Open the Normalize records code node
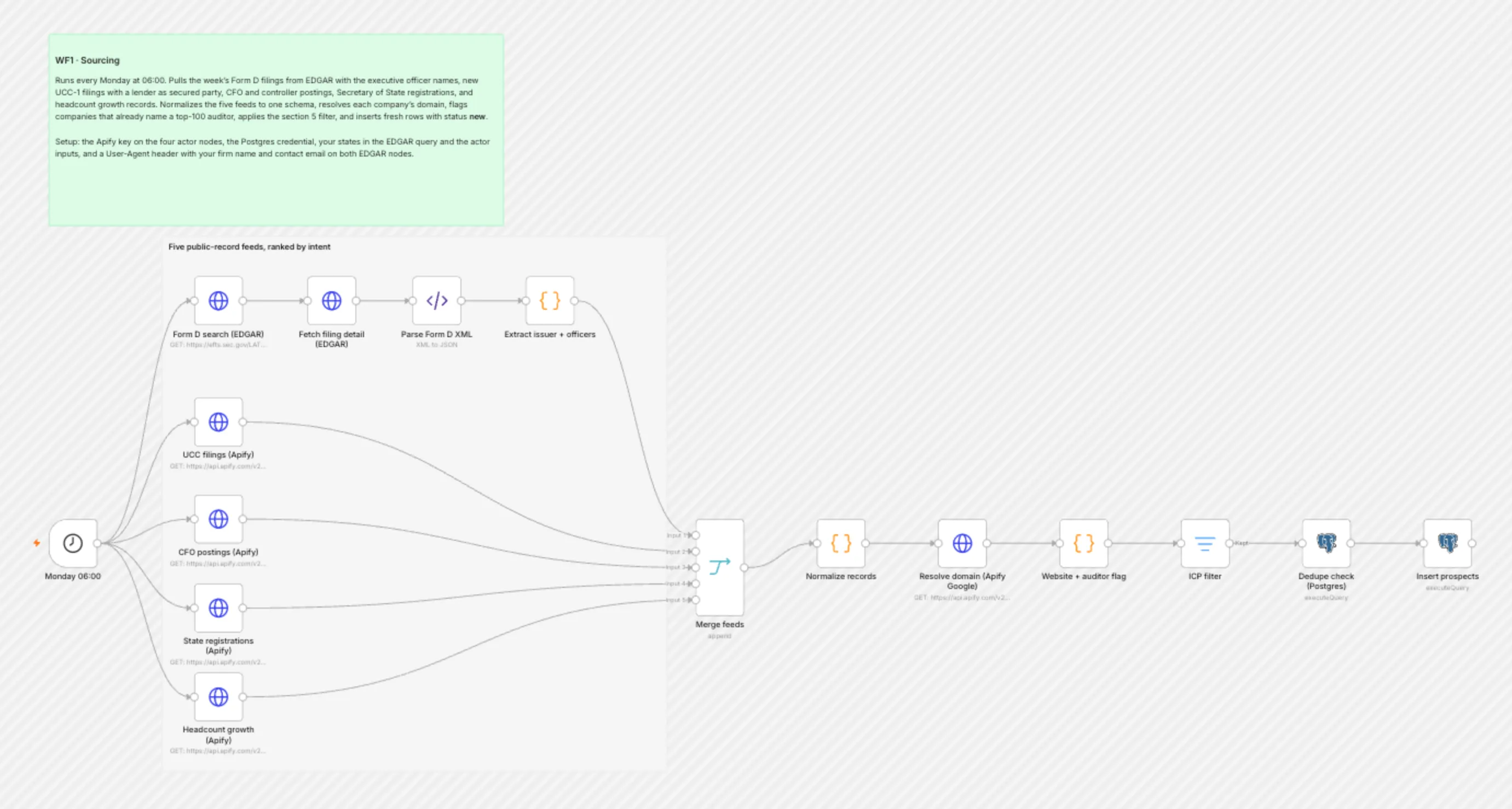1512x809 pixels. click(841, 543)
